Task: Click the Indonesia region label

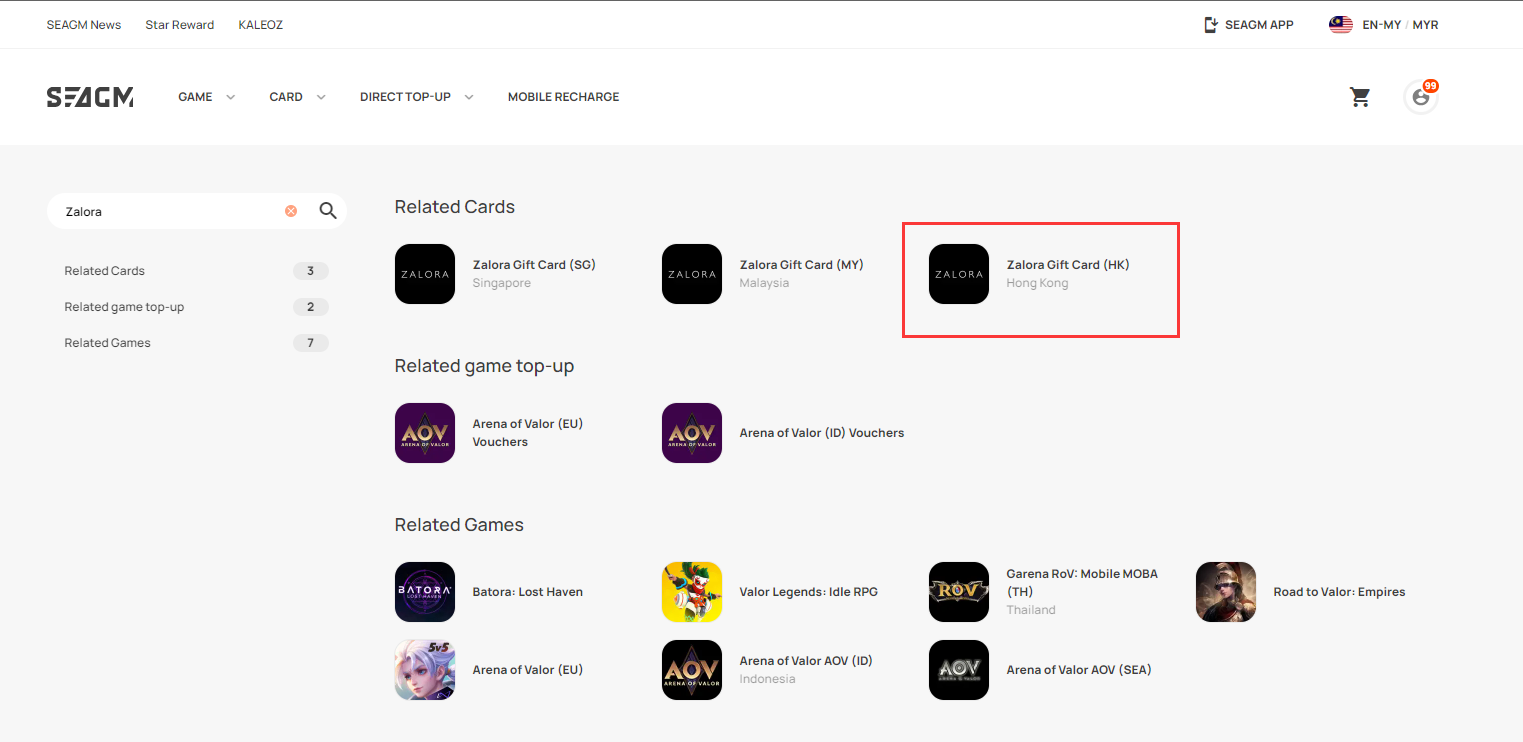Action: [768, 679]
